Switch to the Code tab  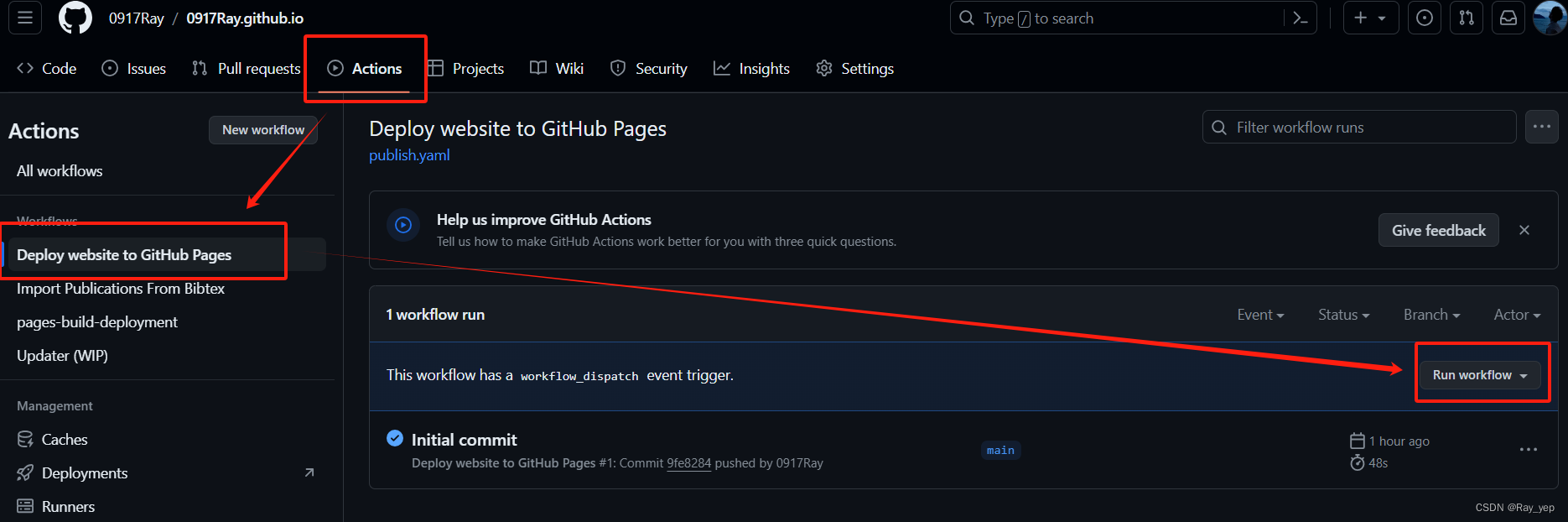(47, 69)
